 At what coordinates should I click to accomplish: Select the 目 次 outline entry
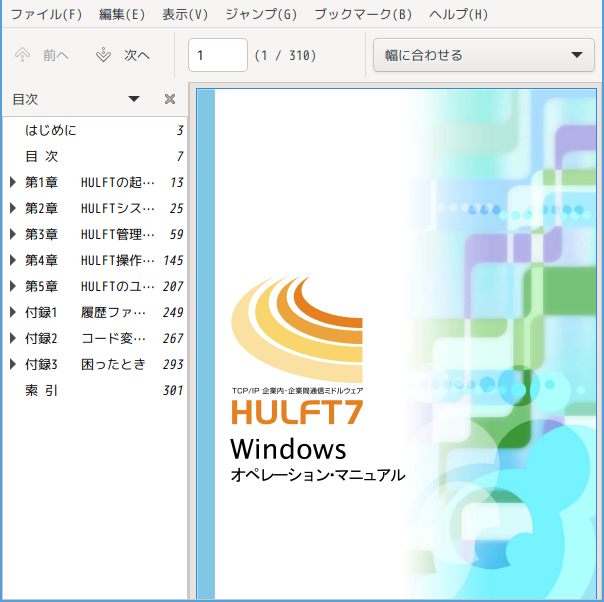95,156
